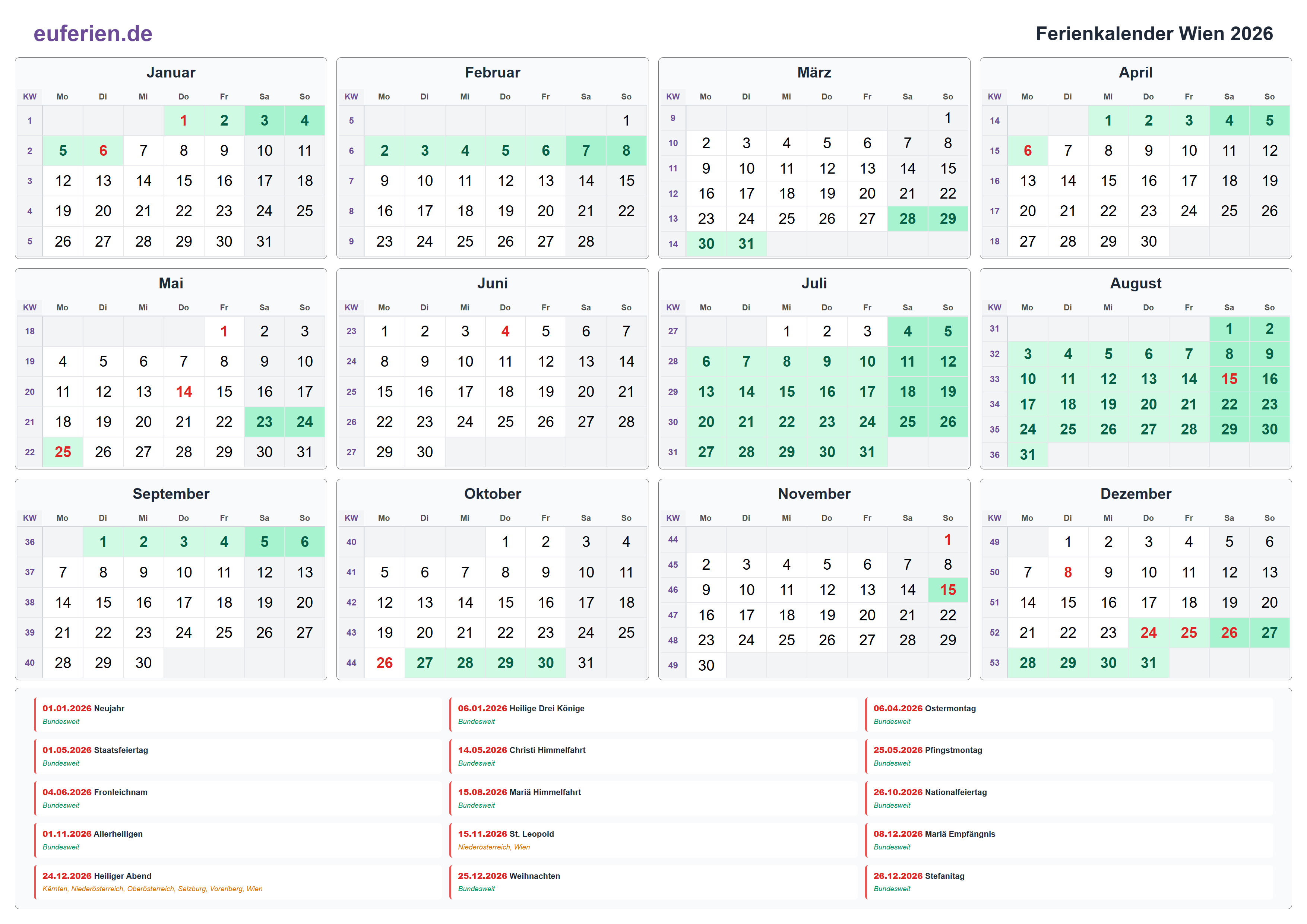Click red November 15 St. Leopold date
1307x924 pixels.
tap(948, 590)
